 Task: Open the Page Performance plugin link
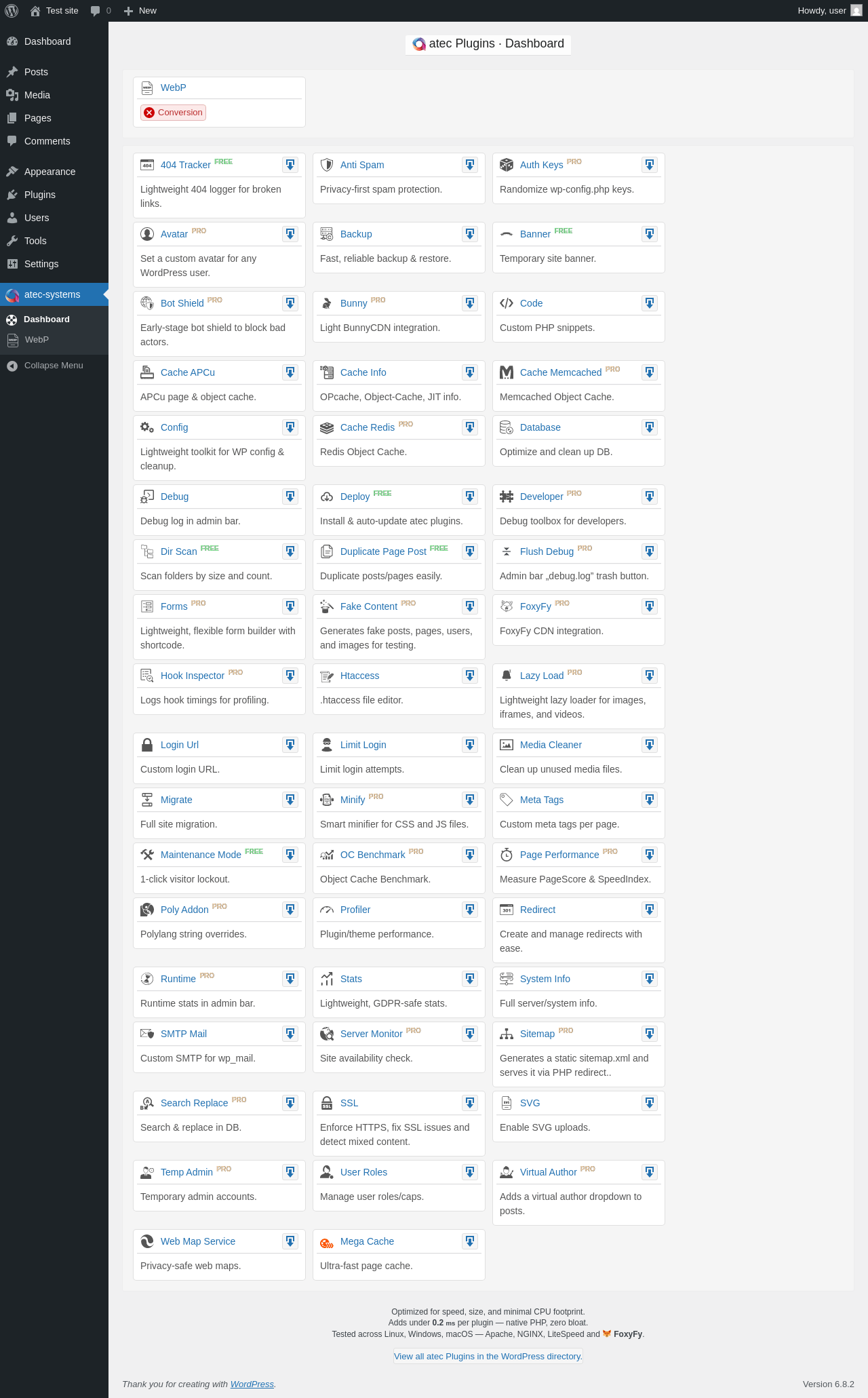pos(559,855)
